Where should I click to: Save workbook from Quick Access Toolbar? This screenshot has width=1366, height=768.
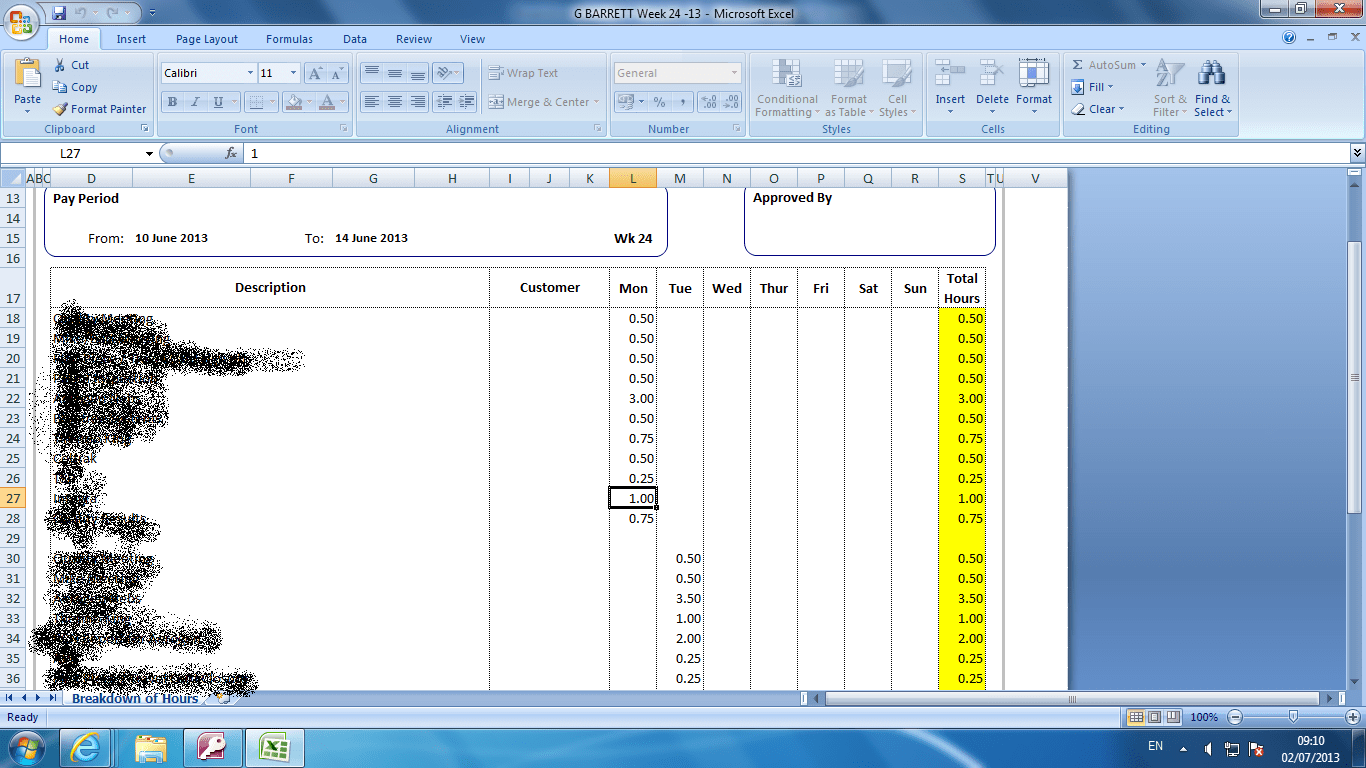tap(59, 13)
